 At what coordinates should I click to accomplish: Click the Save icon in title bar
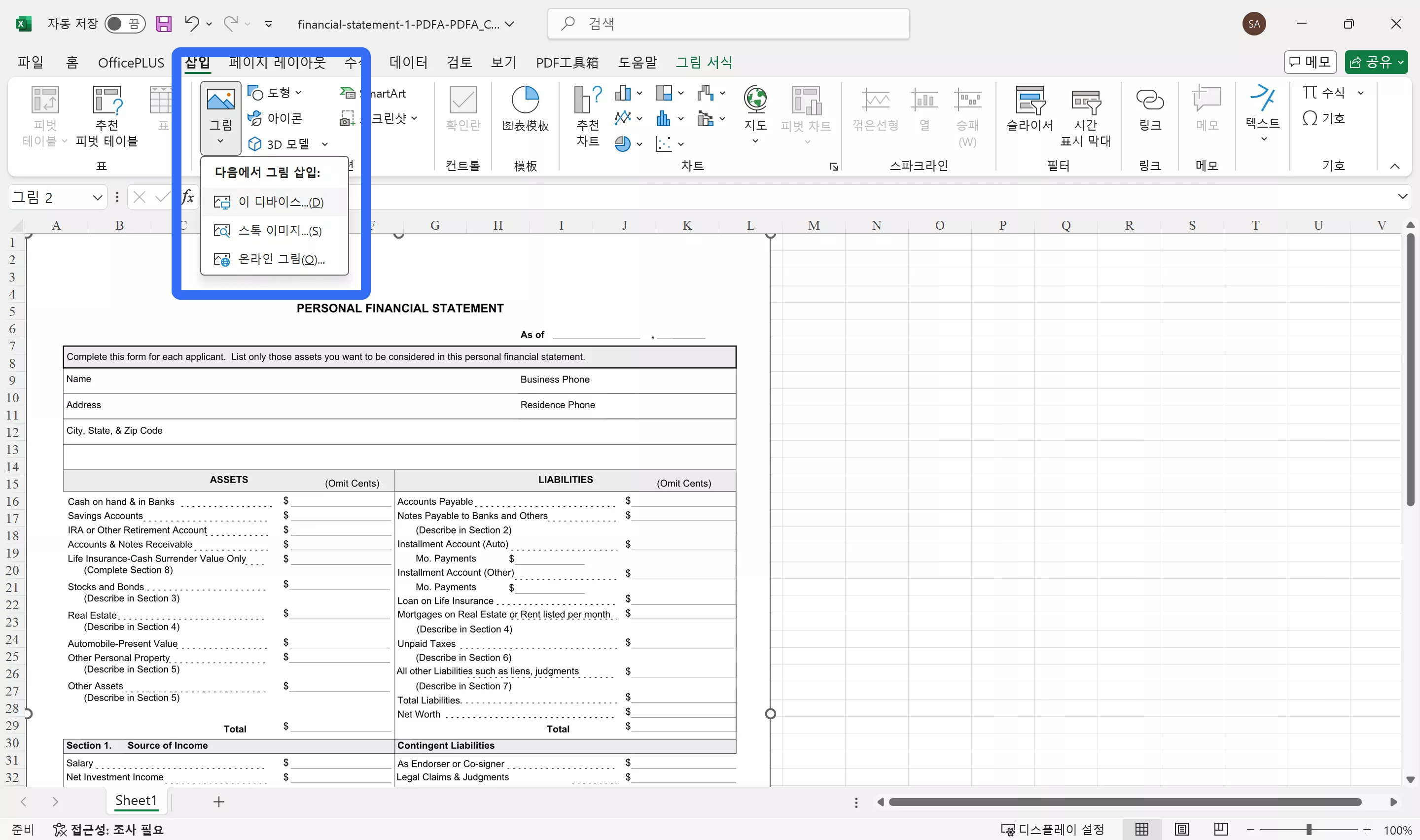164,24
